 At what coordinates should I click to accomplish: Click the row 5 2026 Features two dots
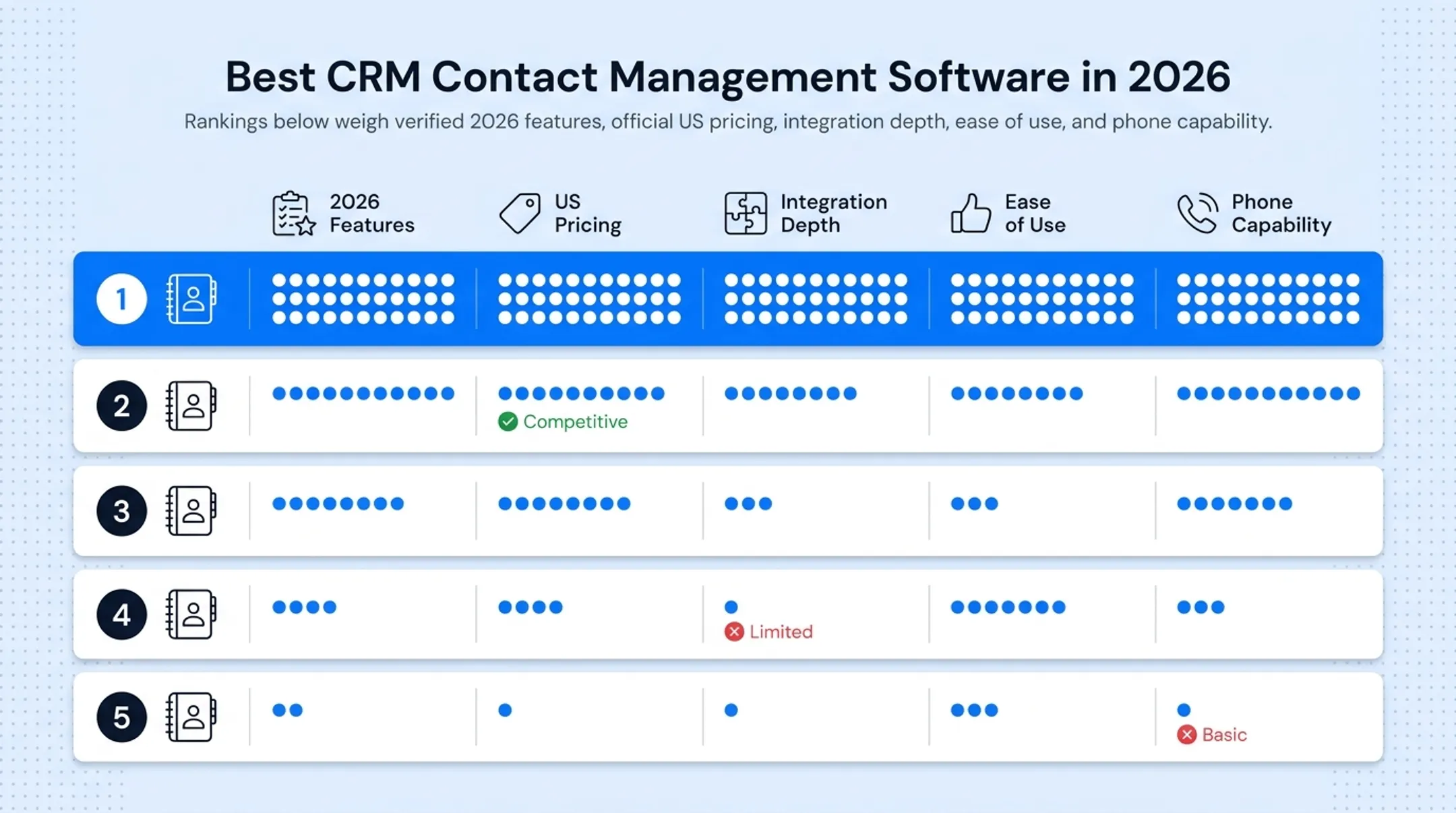click(x=287, y=710)
